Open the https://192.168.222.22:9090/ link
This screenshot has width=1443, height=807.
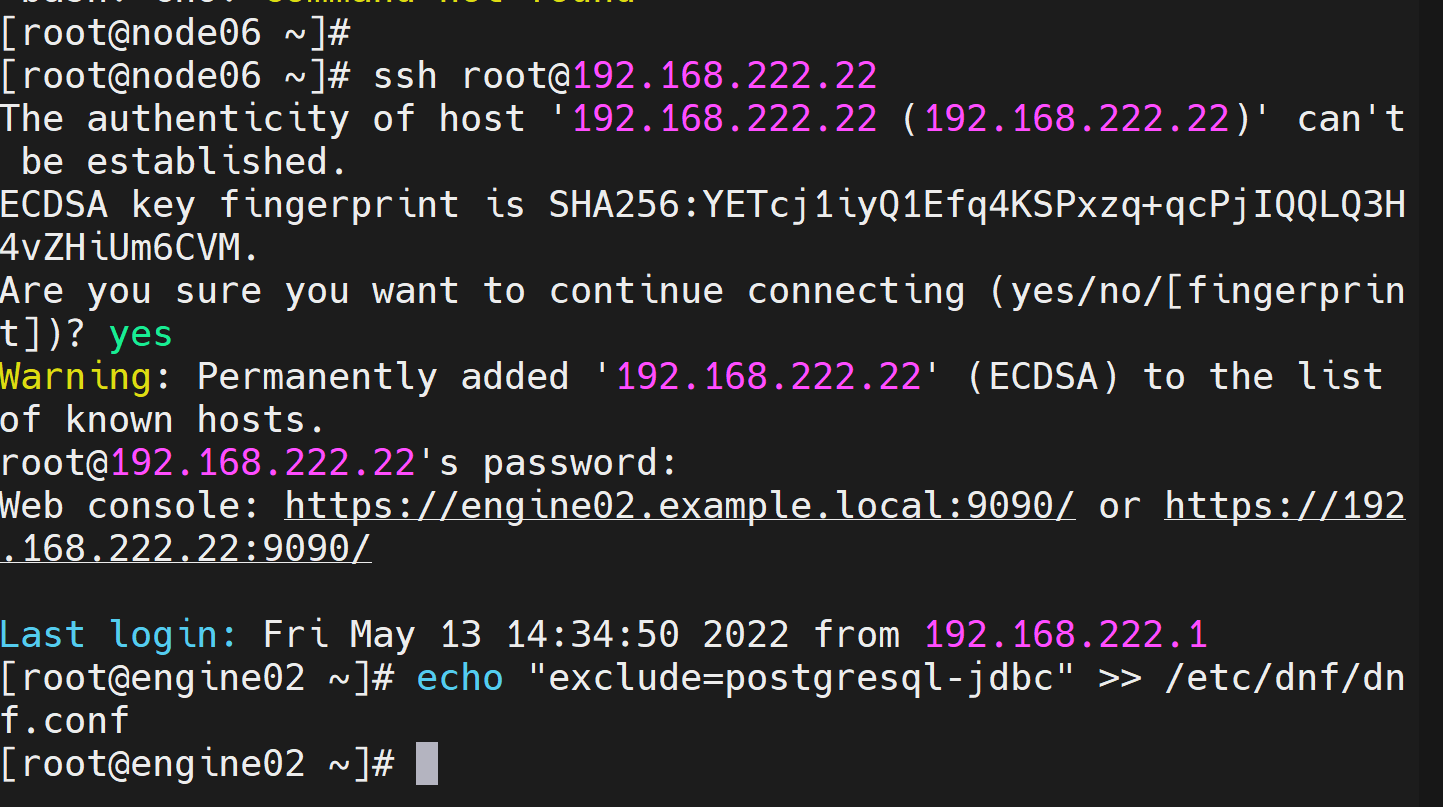[1285, 506]
